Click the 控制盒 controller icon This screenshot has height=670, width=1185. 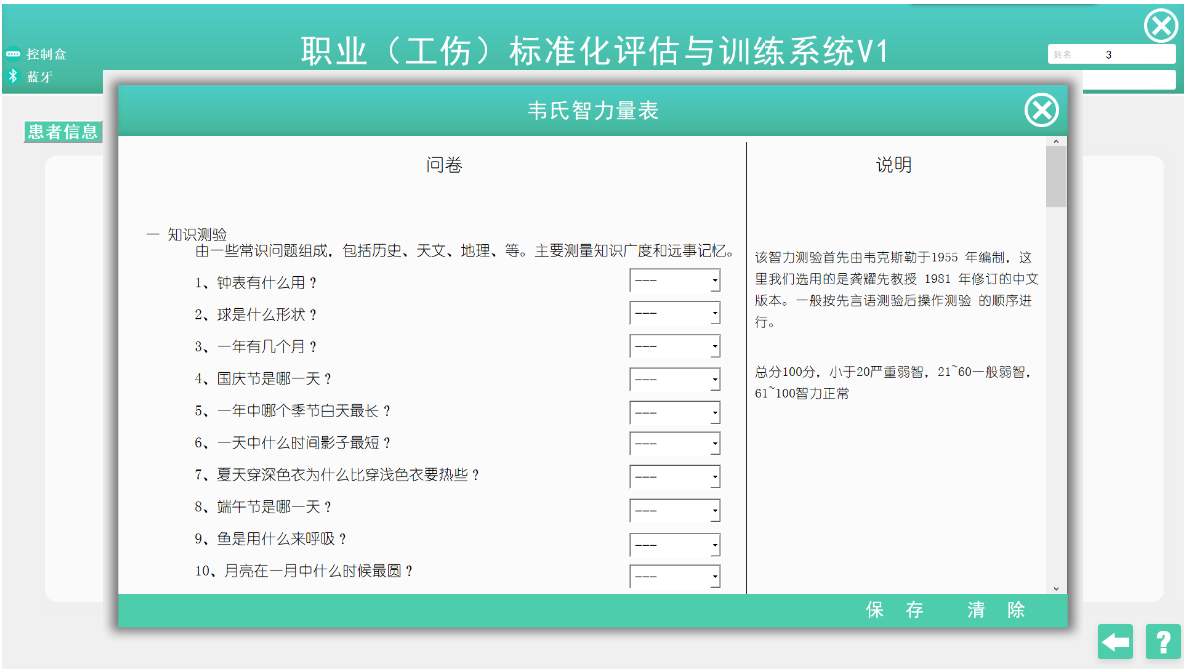coord(13,54)
